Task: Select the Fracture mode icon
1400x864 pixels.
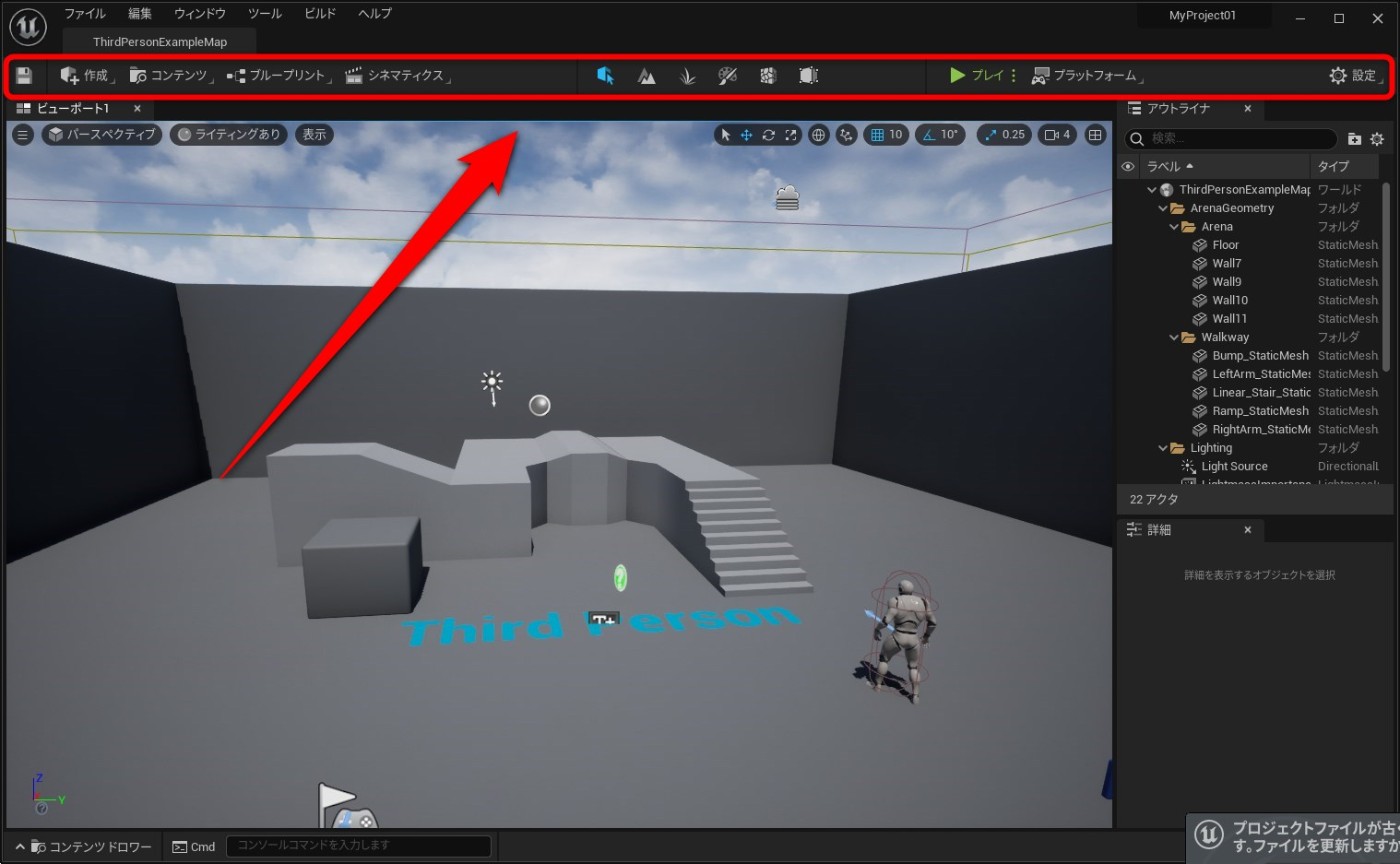Action: (x=767, y=75)
